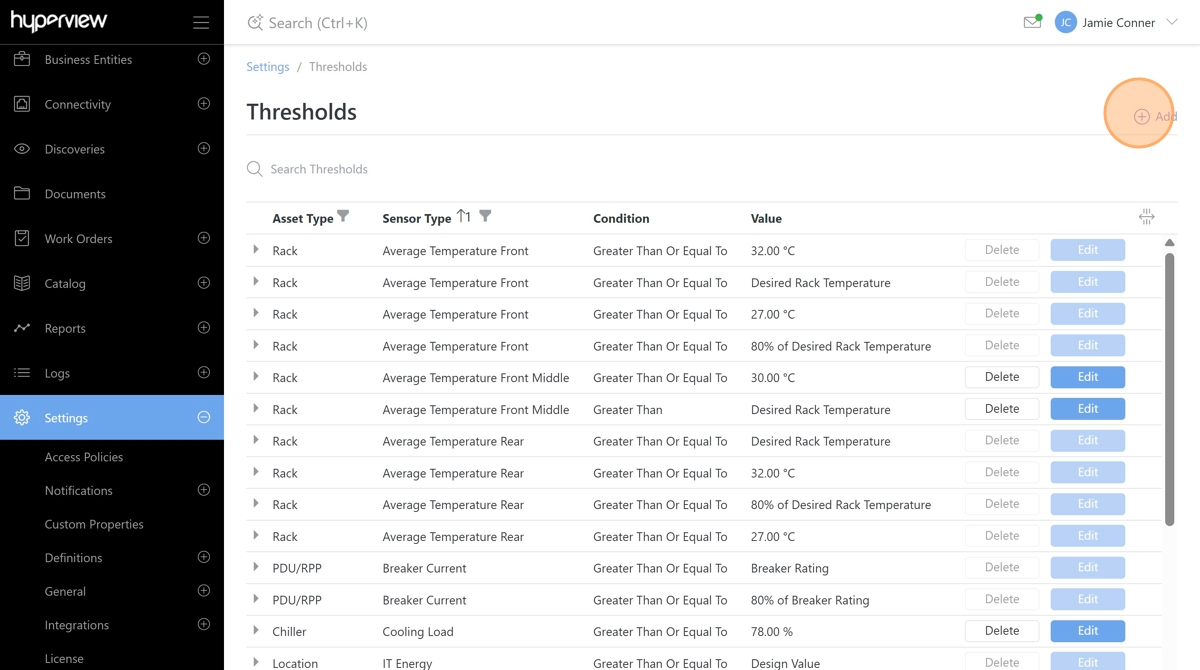Screen dimensions: 1200x670
Task: Expand the Chiller Cooling Load row
Action: click(256, 631)
